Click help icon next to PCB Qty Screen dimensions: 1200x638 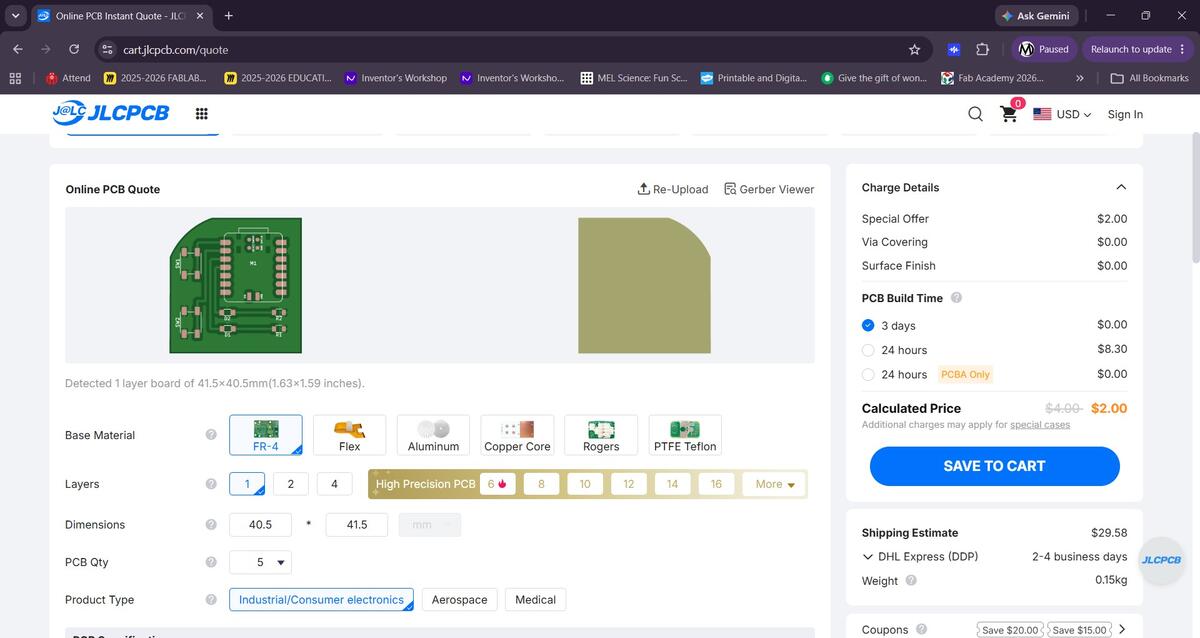[211, 562]
